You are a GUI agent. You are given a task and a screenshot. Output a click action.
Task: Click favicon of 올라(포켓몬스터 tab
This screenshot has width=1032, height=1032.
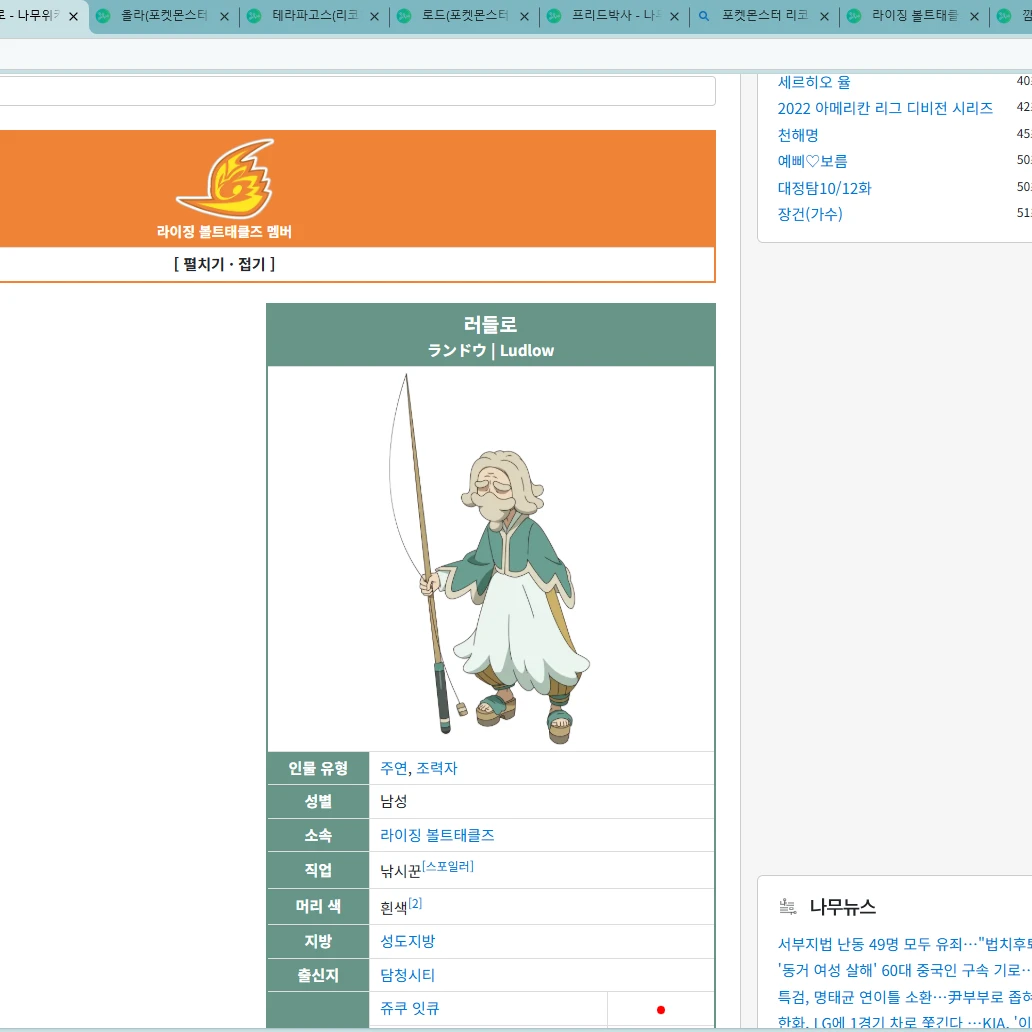click(103, 16)
